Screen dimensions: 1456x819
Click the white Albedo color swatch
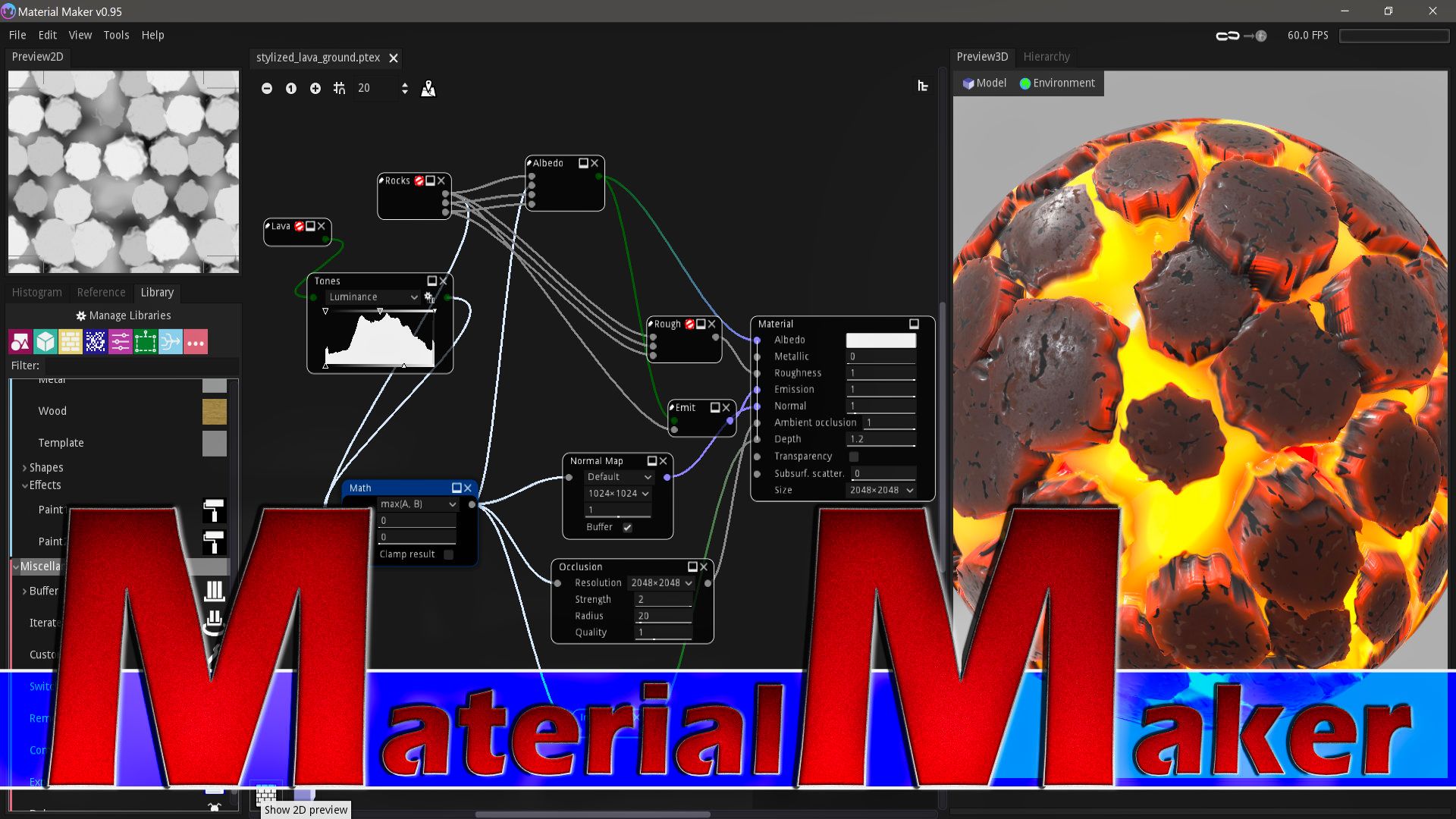880,340
